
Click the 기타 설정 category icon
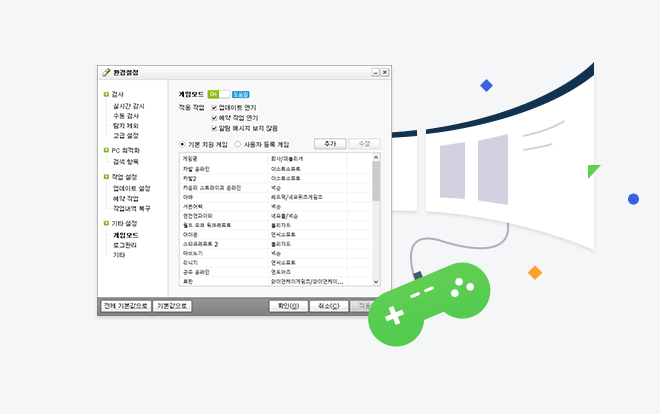[x=106, y=223]
